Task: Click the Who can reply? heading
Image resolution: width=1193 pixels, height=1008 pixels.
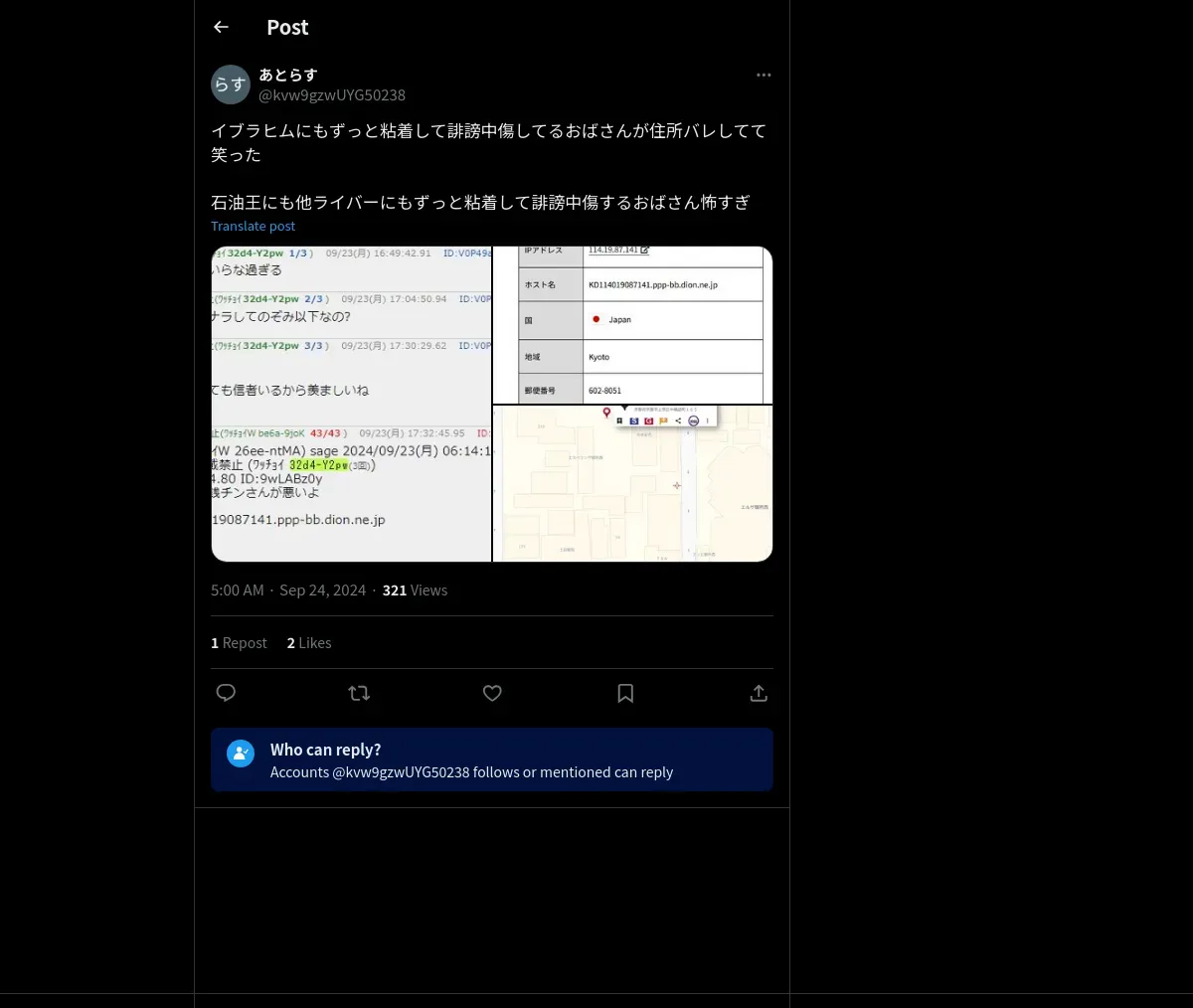Action: [325, 750]
